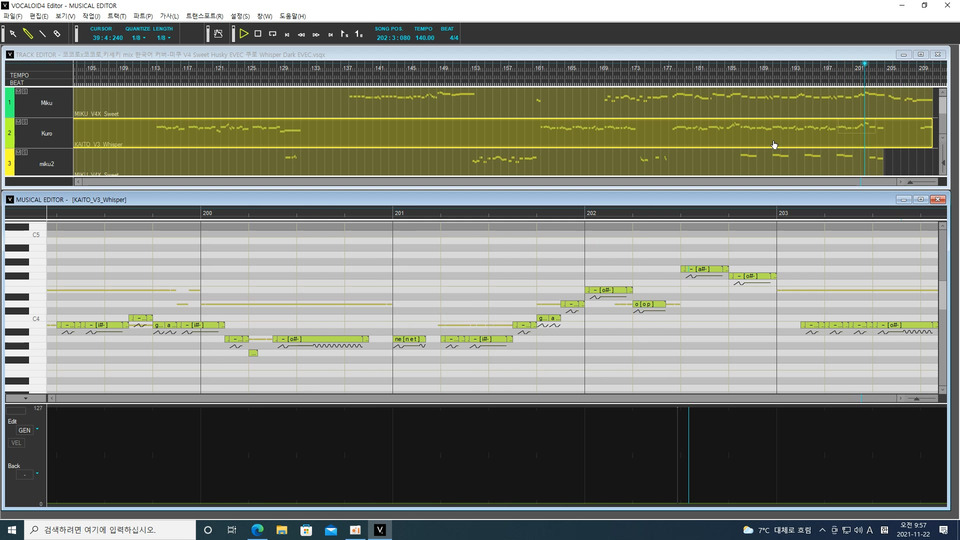This screenshot has width=960, height=540.
Task: Click the Musical Editor horizontal scrollbar left arrow
Action: pos(51,399)
